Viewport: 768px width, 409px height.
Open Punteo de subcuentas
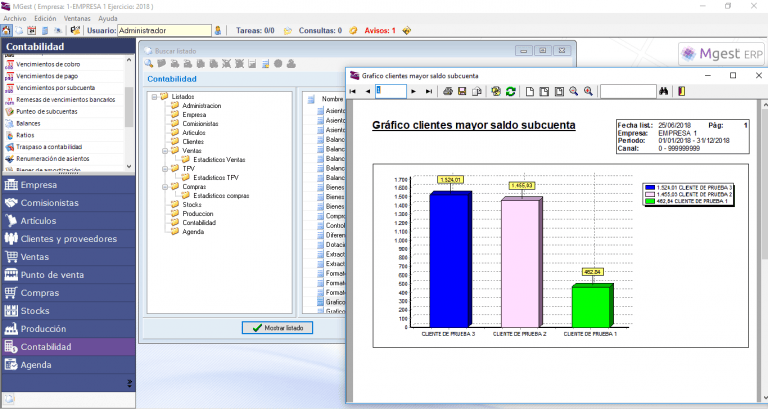tap(47, 111)
